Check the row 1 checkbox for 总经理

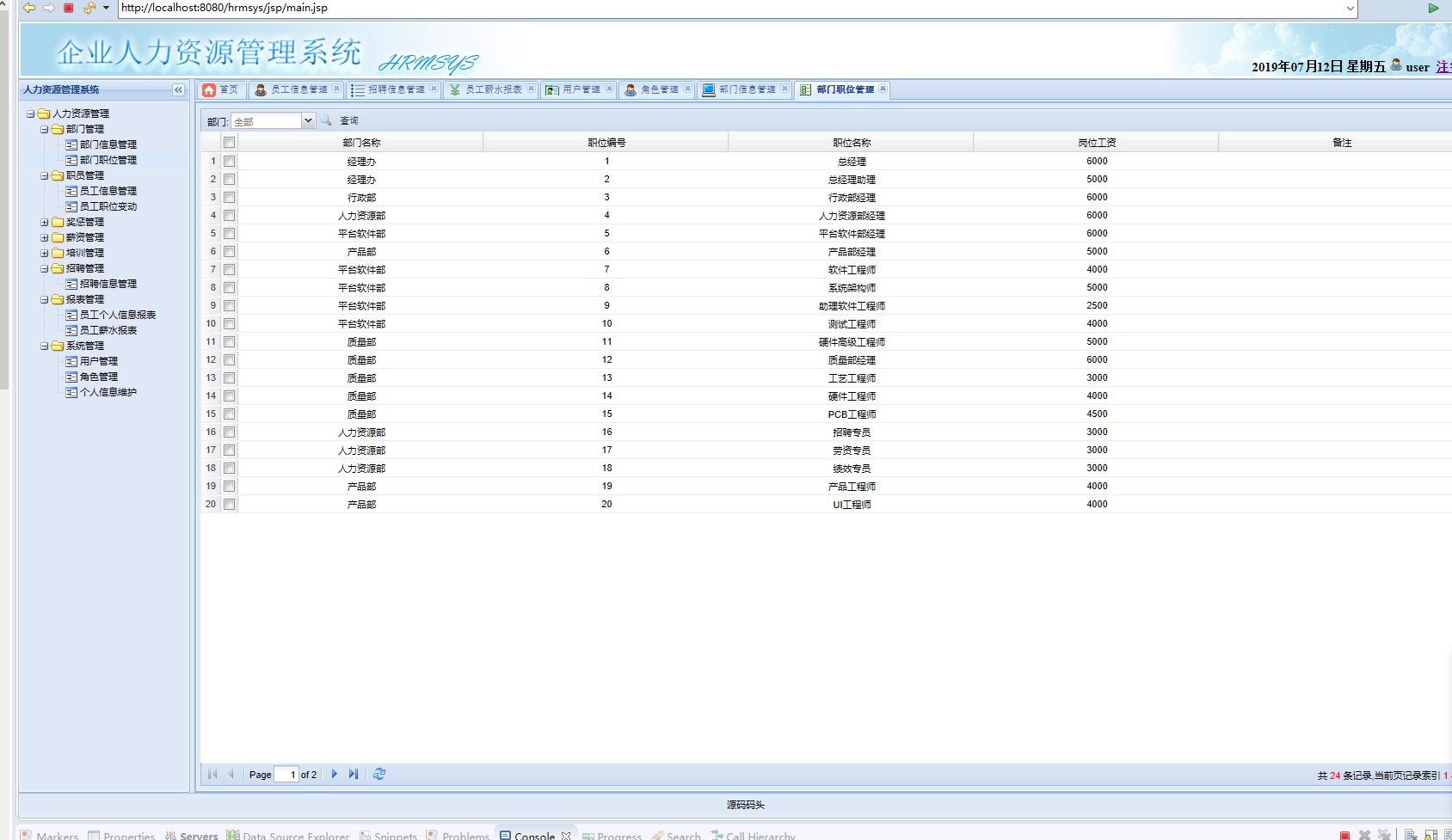point(230,162)
